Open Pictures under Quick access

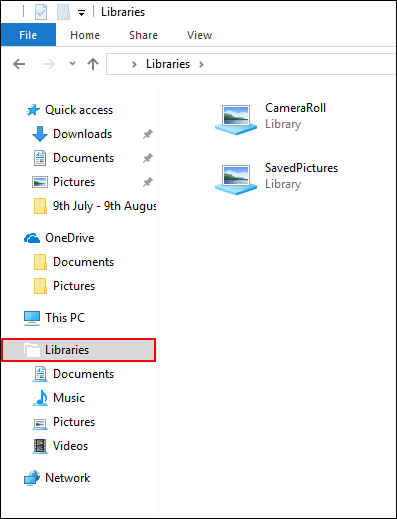click(x=74, y=182)
